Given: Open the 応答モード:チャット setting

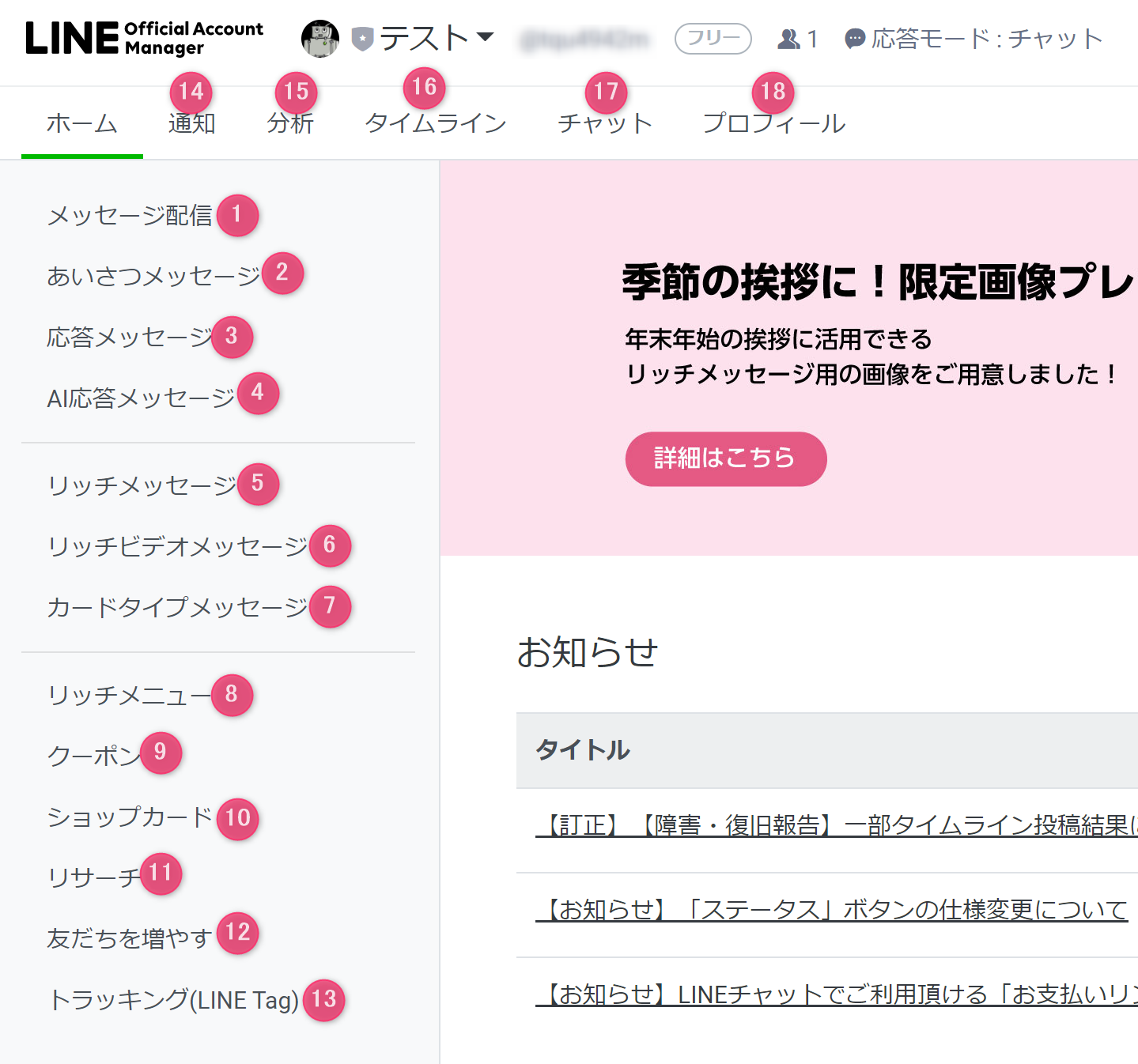Looking at the screenshot, I should click(x=974, y=39).
